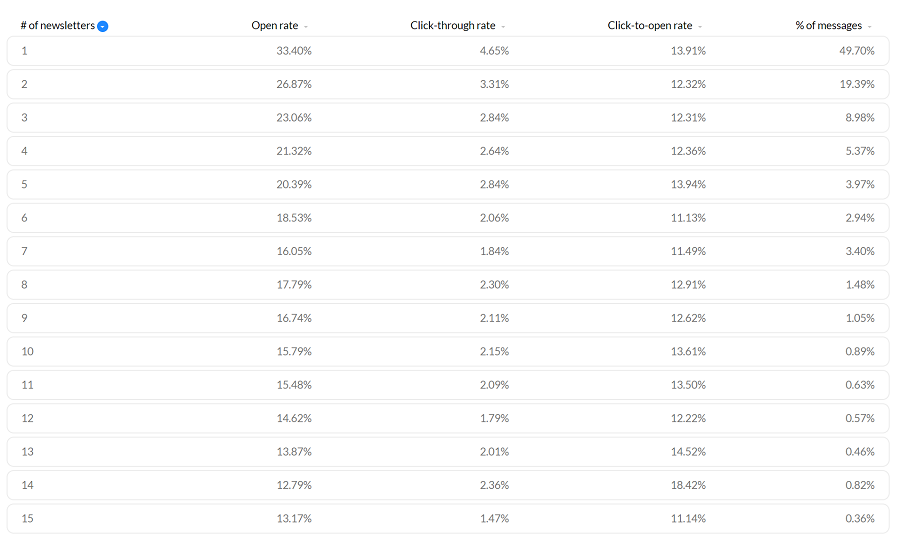Image resolution: width=900 pixels, height=552 pixels.
Task: Sort by the "Open rate" header label
Action: click(274, 25)
